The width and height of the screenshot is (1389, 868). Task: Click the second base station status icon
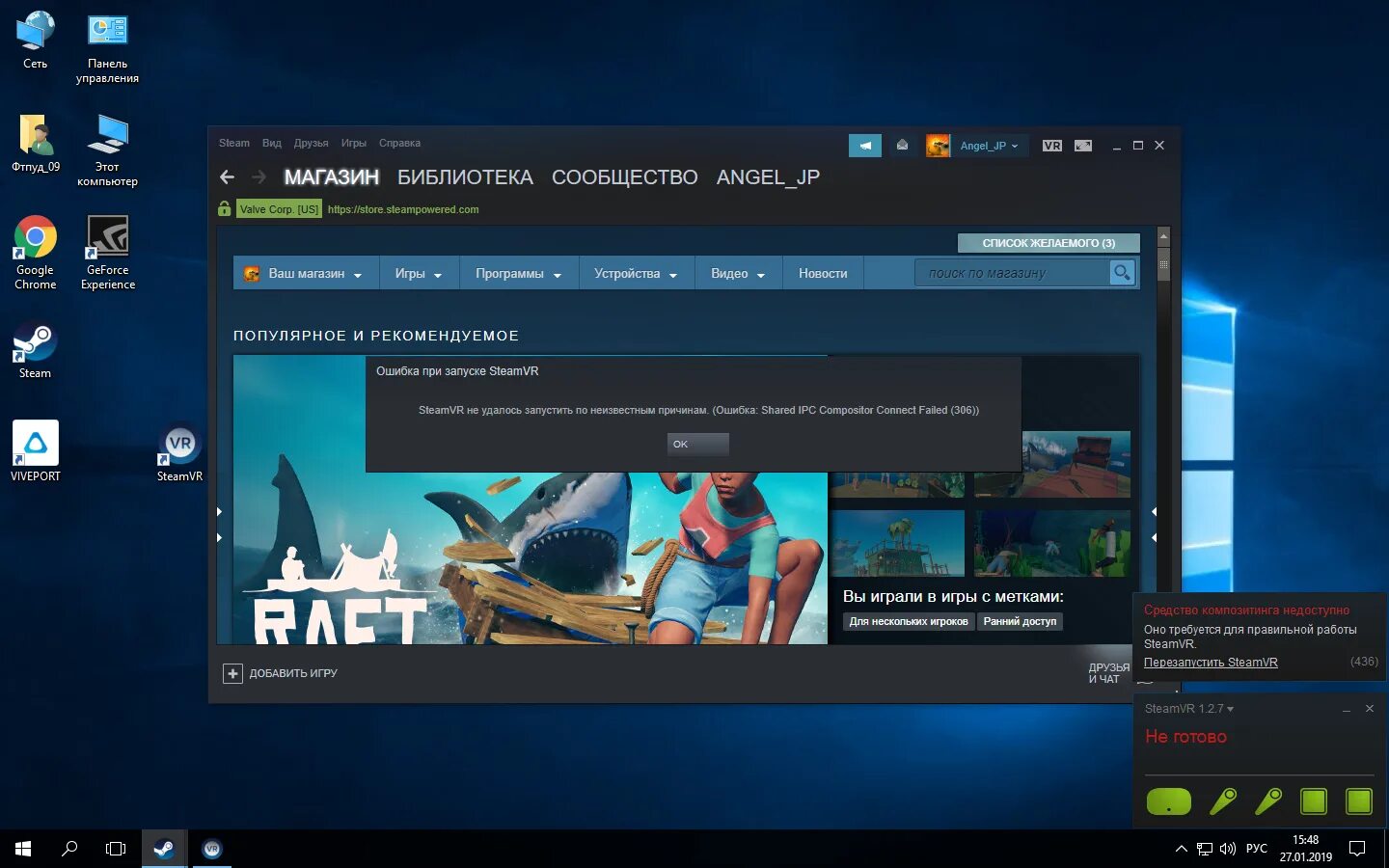[1359, 801]
